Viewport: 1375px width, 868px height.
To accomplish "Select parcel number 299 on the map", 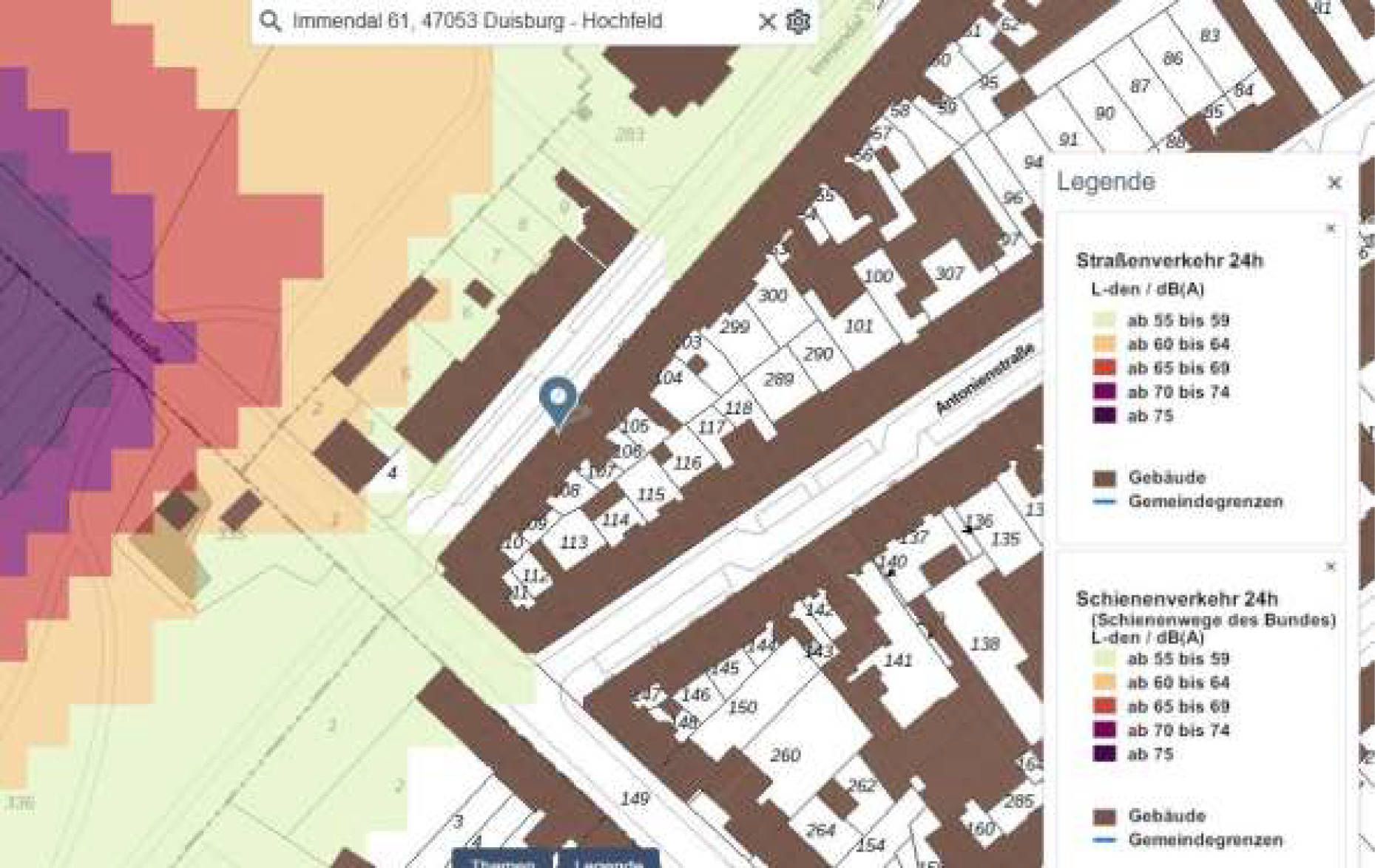I will [734, 327].
